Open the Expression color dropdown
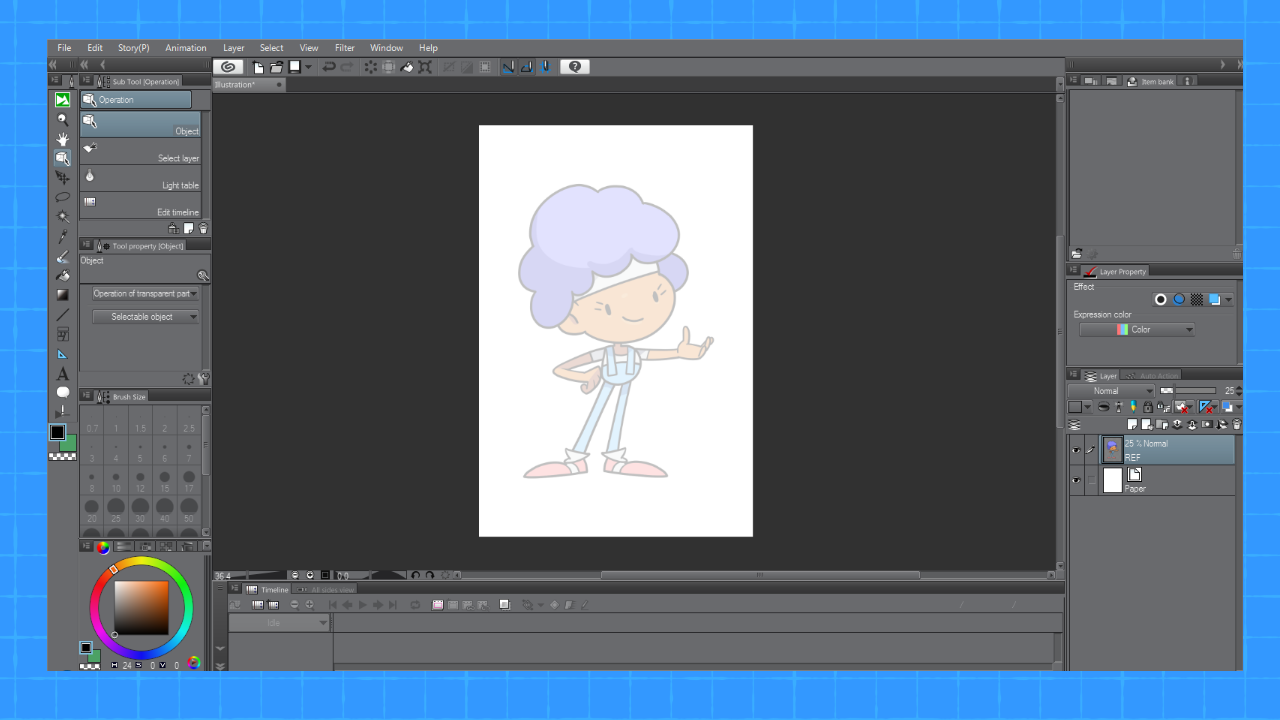 [1137, 330]
